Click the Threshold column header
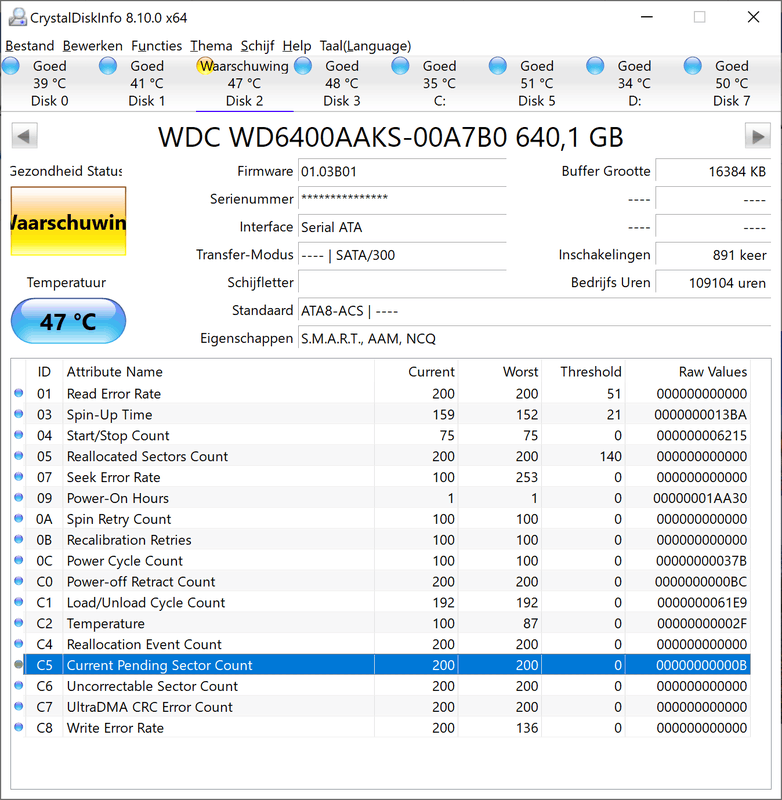The height and width of the screenshot is (800, 782). [x=583, y=371]
